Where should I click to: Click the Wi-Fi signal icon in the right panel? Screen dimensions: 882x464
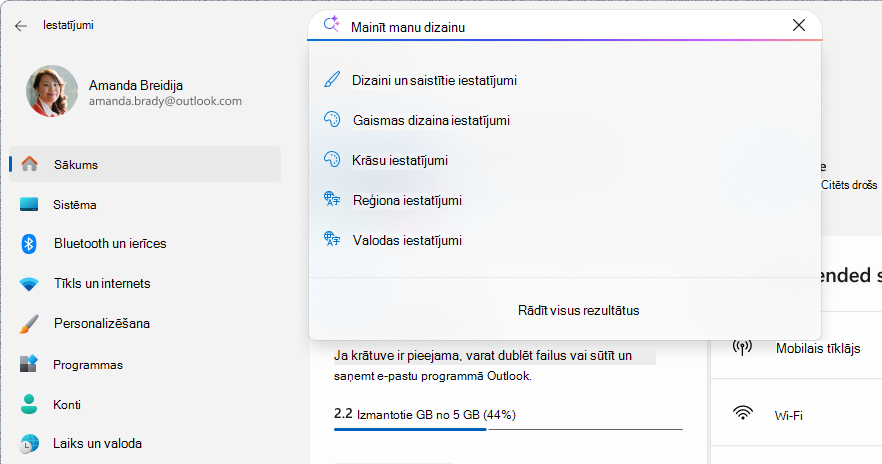tap(742, 413)
